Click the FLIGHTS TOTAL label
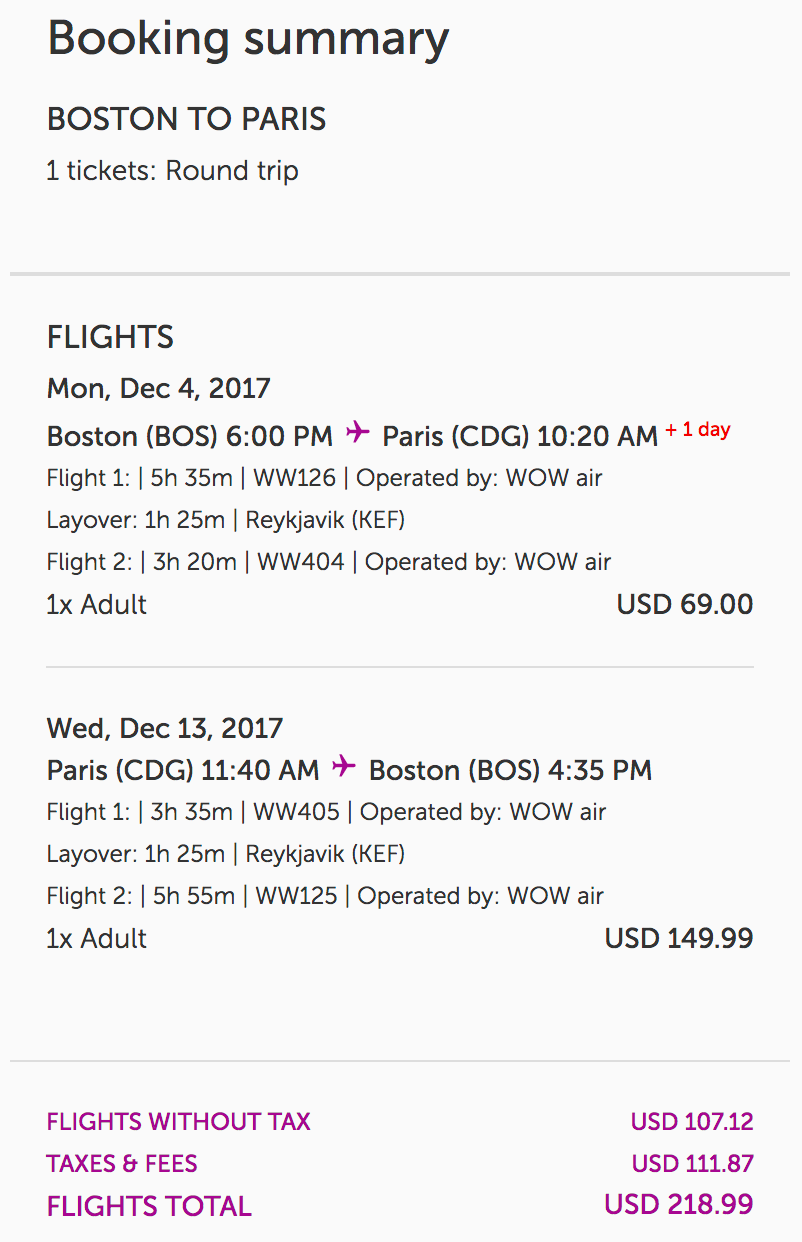 149,1207
